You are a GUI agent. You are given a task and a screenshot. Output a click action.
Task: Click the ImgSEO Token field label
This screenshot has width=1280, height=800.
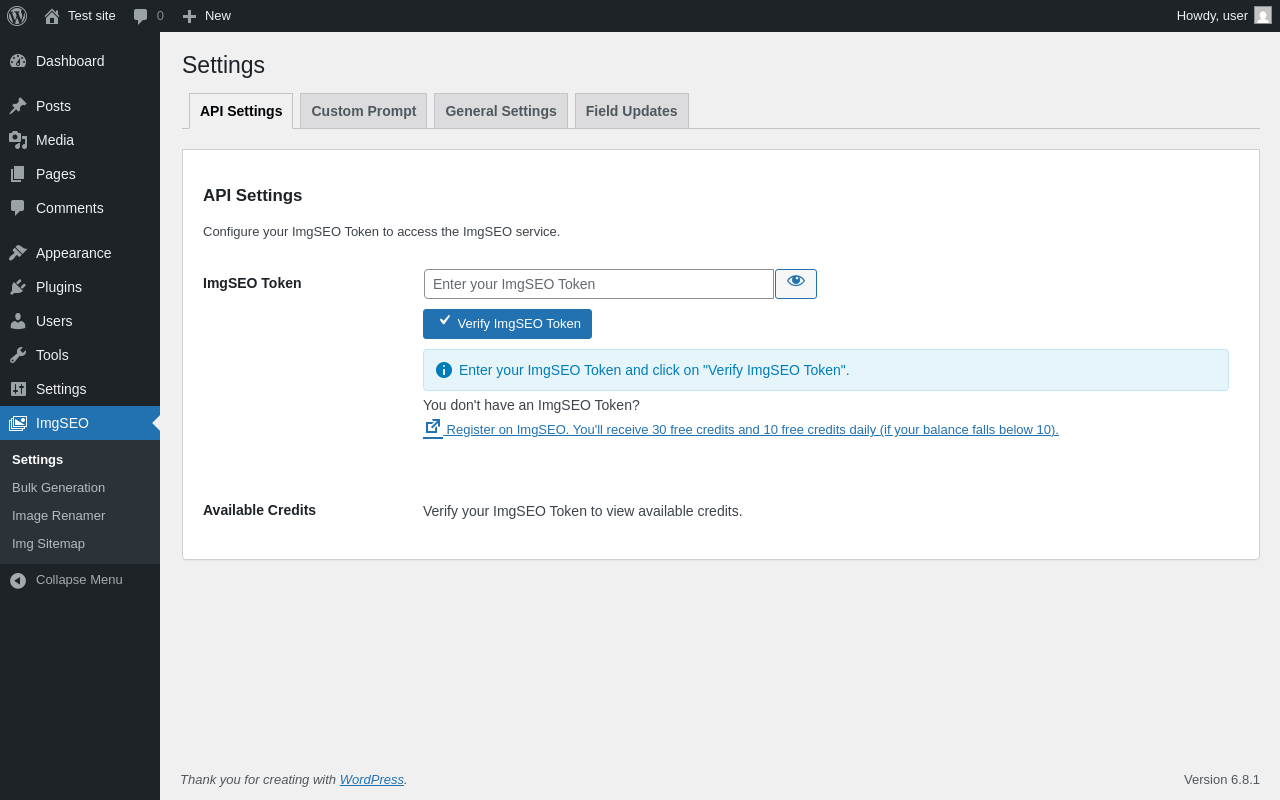tap(252, 283)
